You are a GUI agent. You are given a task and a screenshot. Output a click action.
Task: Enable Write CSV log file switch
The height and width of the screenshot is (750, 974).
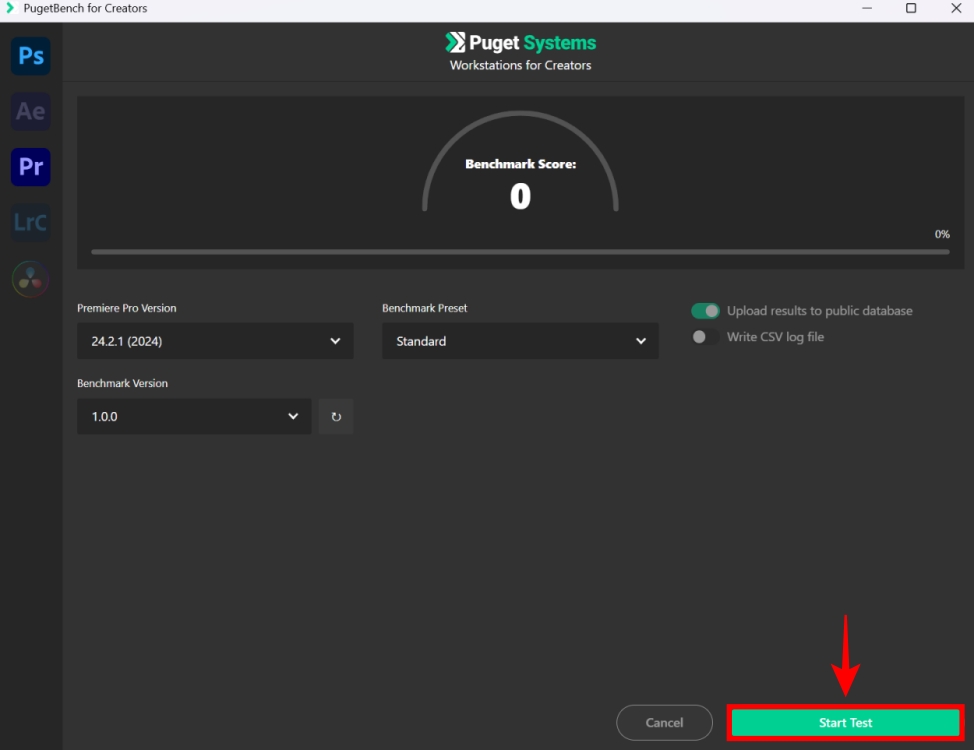pos(705,337)
